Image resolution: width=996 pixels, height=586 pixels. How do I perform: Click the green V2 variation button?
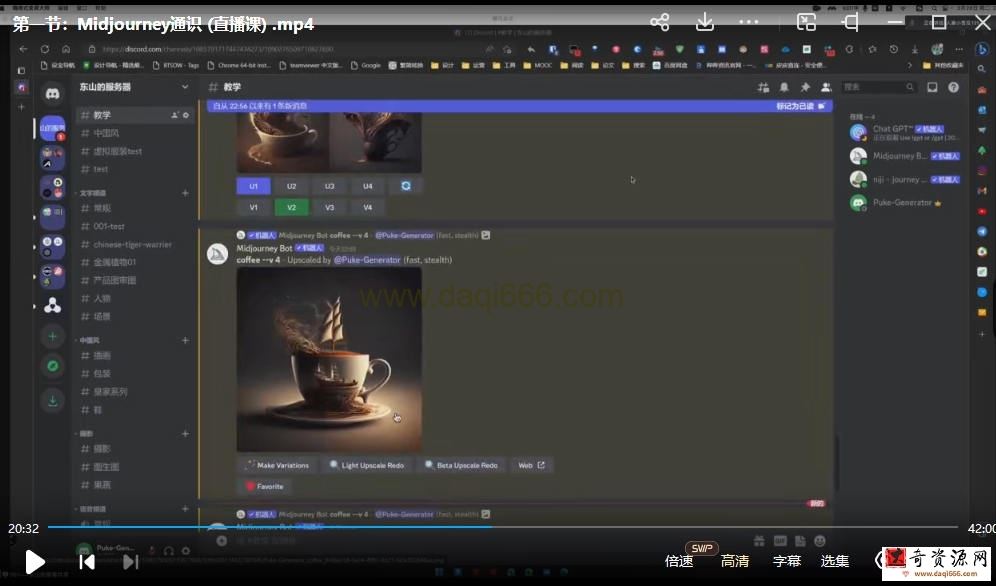pos(292,207)
